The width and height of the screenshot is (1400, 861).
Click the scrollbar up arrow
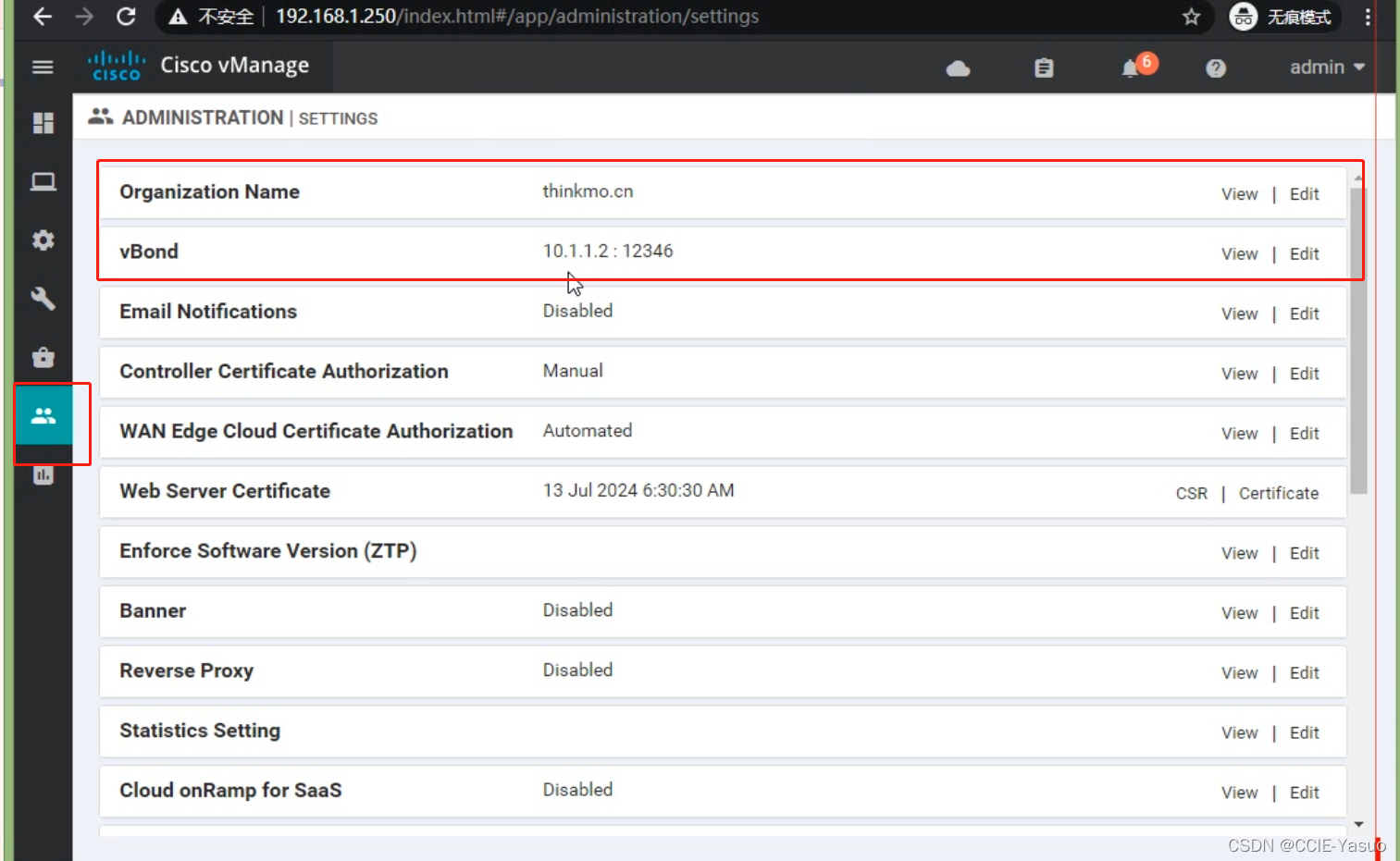click(x=1358, y=177)
